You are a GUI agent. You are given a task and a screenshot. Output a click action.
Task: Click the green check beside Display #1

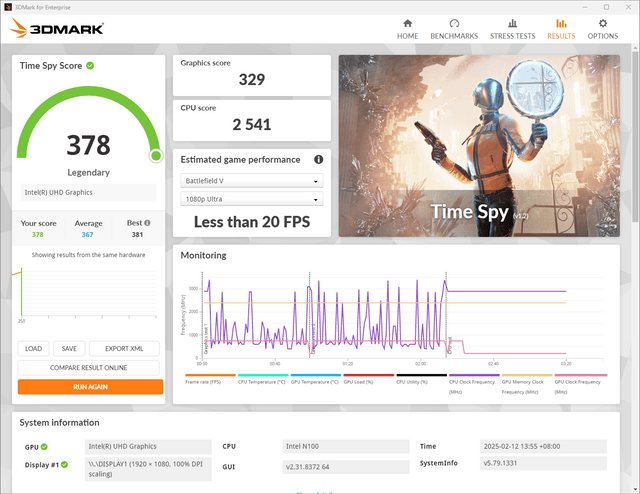point(64,465)
